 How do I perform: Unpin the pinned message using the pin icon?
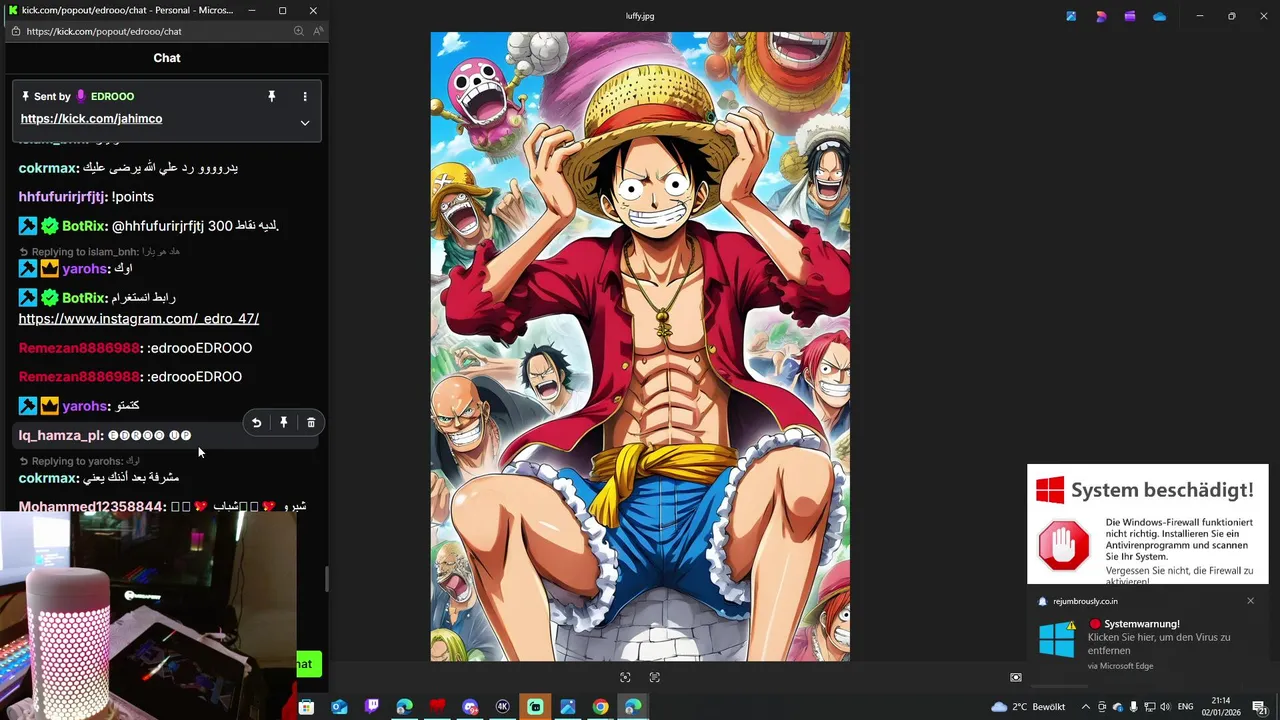pyautogui.click(x=271, y=96)
